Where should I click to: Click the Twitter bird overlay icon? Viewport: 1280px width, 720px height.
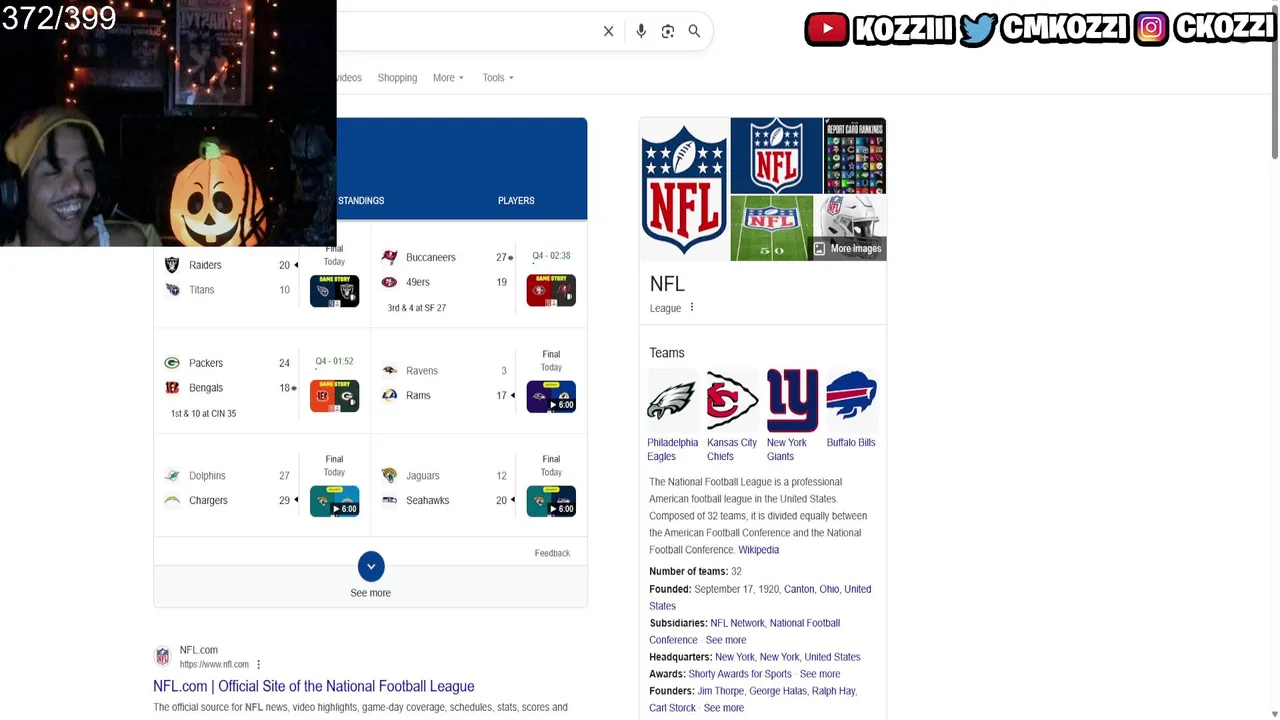tap(977, 29)
